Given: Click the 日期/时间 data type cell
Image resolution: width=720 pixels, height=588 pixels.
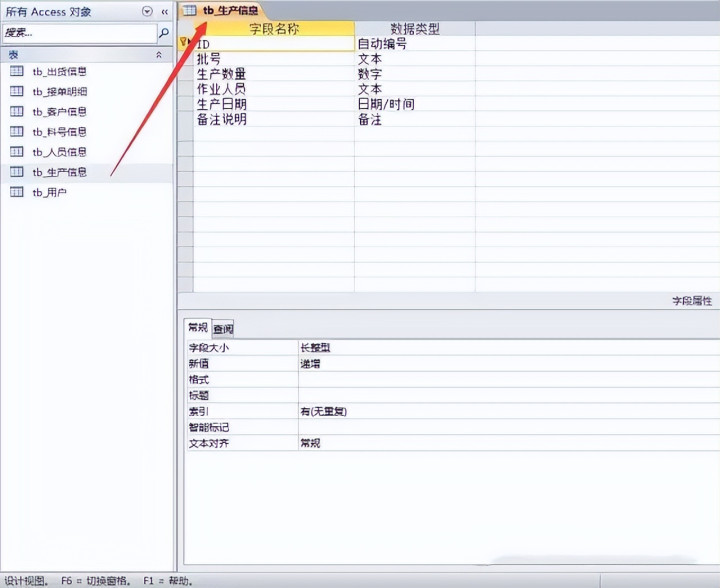Looking at the screenshot, I should [x=415, y=104].
